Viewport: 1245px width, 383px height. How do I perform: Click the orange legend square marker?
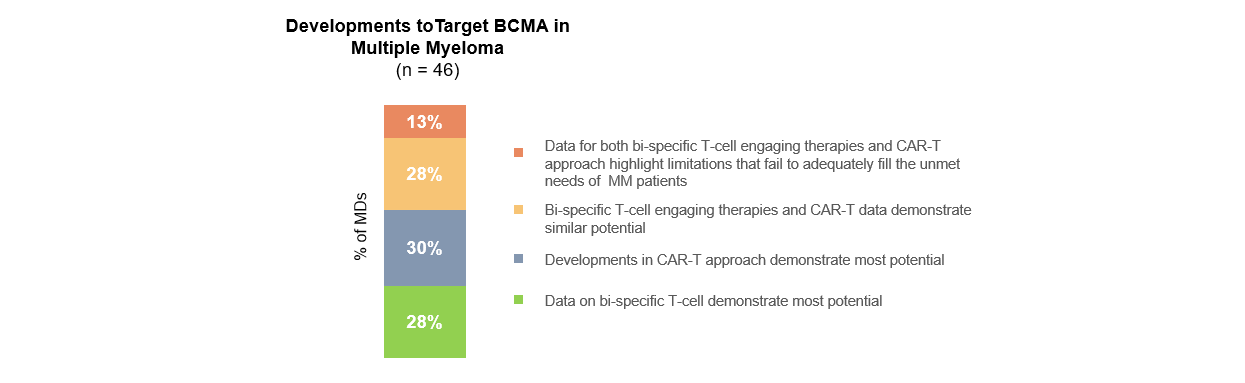point(518,152)
